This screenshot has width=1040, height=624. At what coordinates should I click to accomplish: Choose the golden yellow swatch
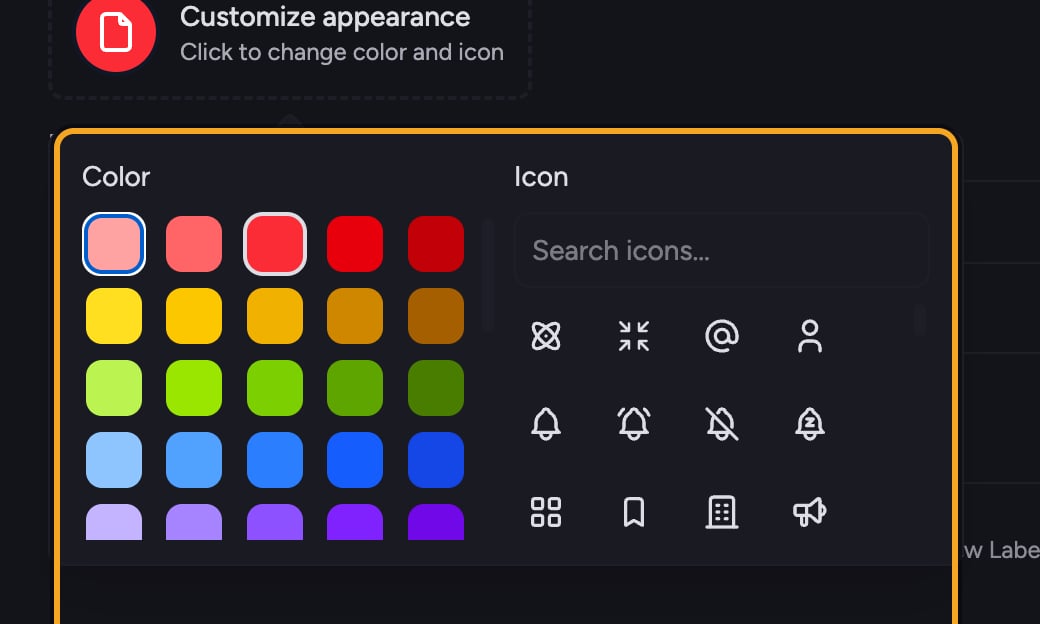(194, 316)
